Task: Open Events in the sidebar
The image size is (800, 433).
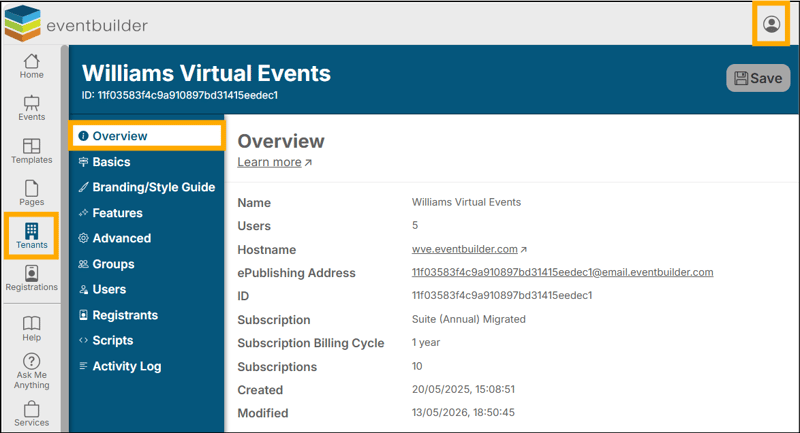Action: click(32, 108)
